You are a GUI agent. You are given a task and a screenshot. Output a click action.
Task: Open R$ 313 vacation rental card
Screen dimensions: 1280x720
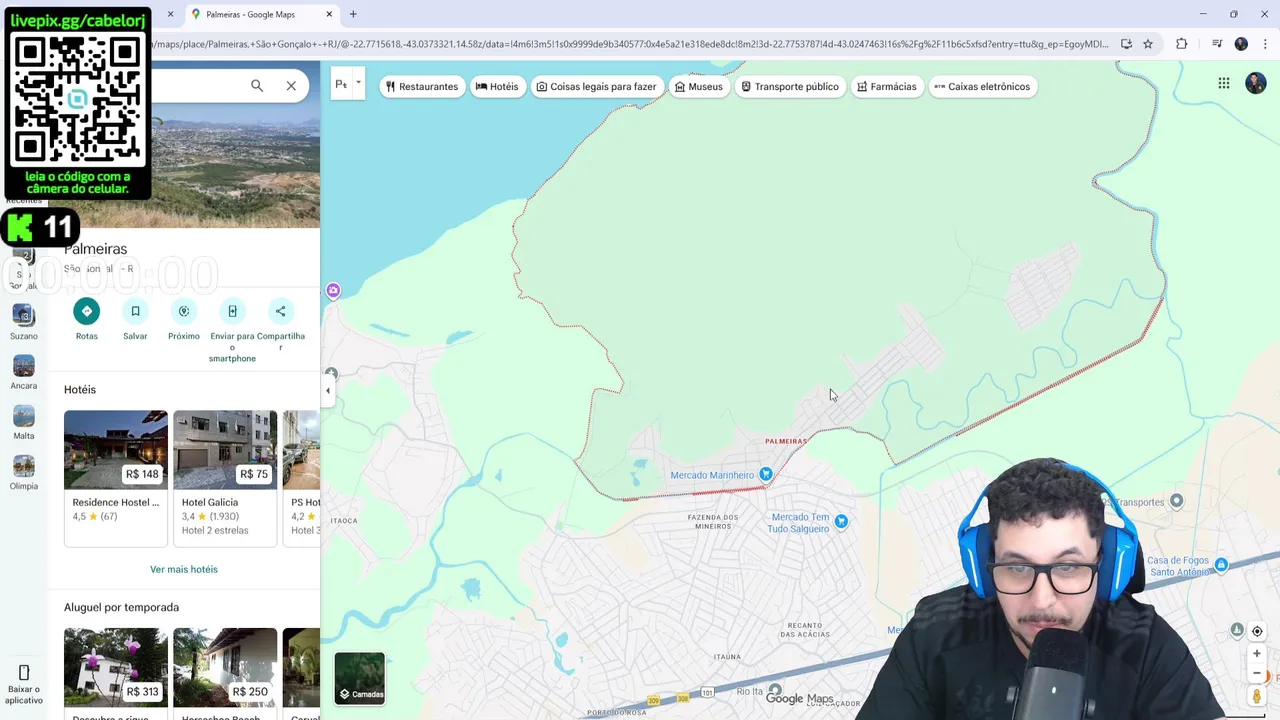coord(116,672)
